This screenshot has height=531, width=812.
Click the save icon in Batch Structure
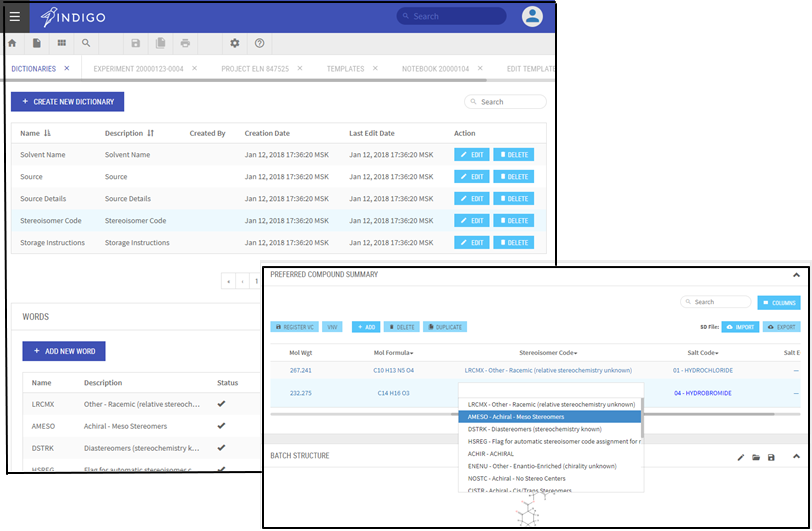click(x=771, y=457)
